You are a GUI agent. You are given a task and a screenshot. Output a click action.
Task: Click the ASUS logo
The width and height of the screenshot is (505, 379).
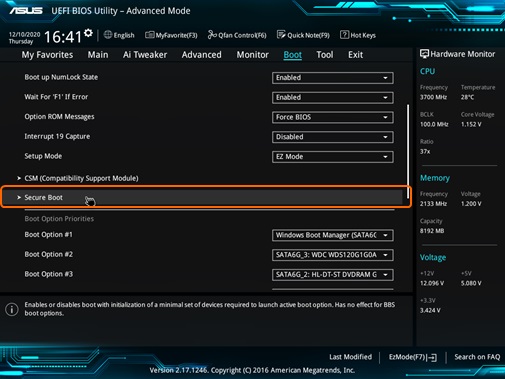tap(26, 11)
